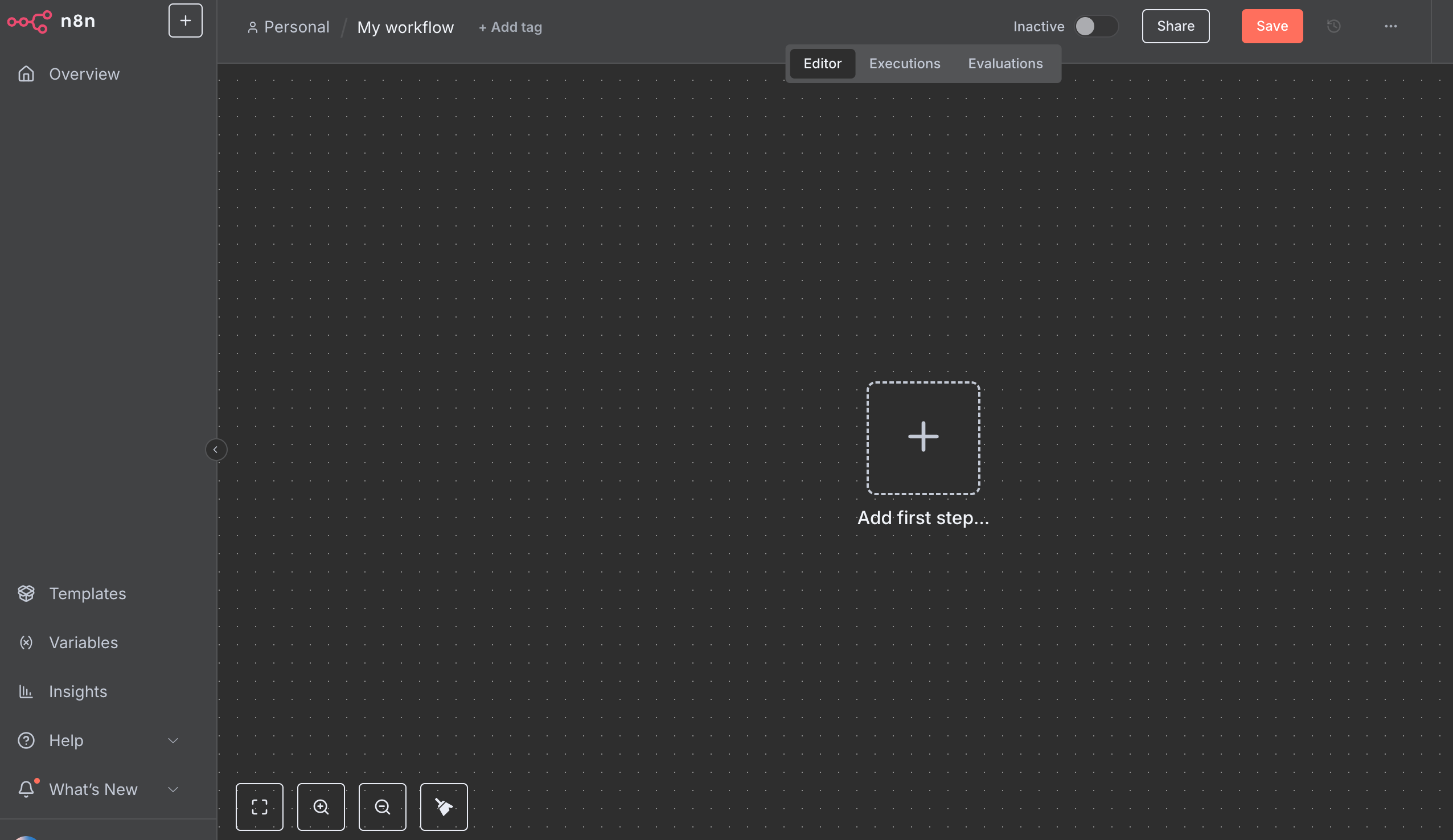
Task: Click the plus create button in sidebar
Action: click(185, 20)
